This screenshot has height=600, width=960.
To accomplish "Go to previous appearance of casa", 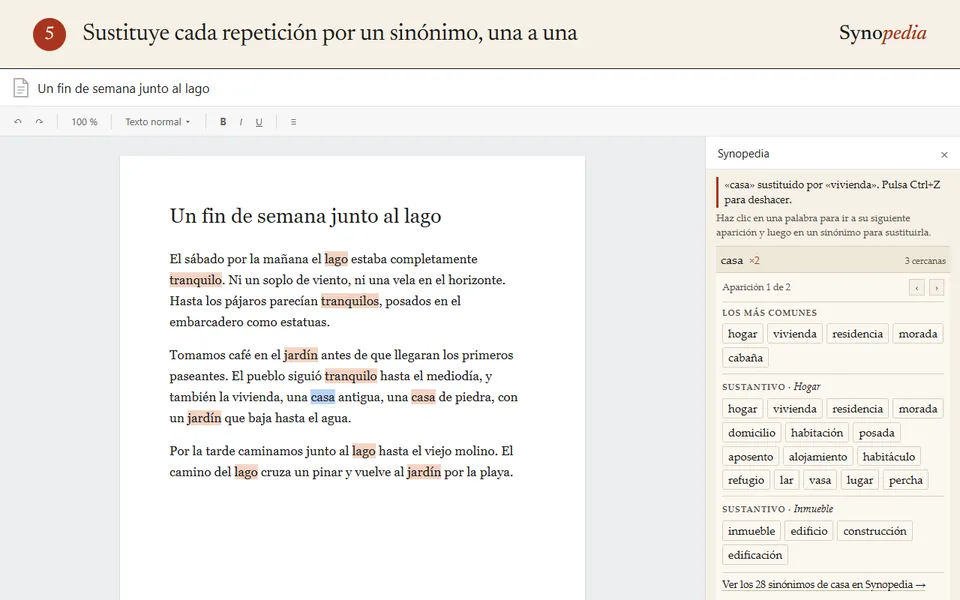I will pos(917,288).
